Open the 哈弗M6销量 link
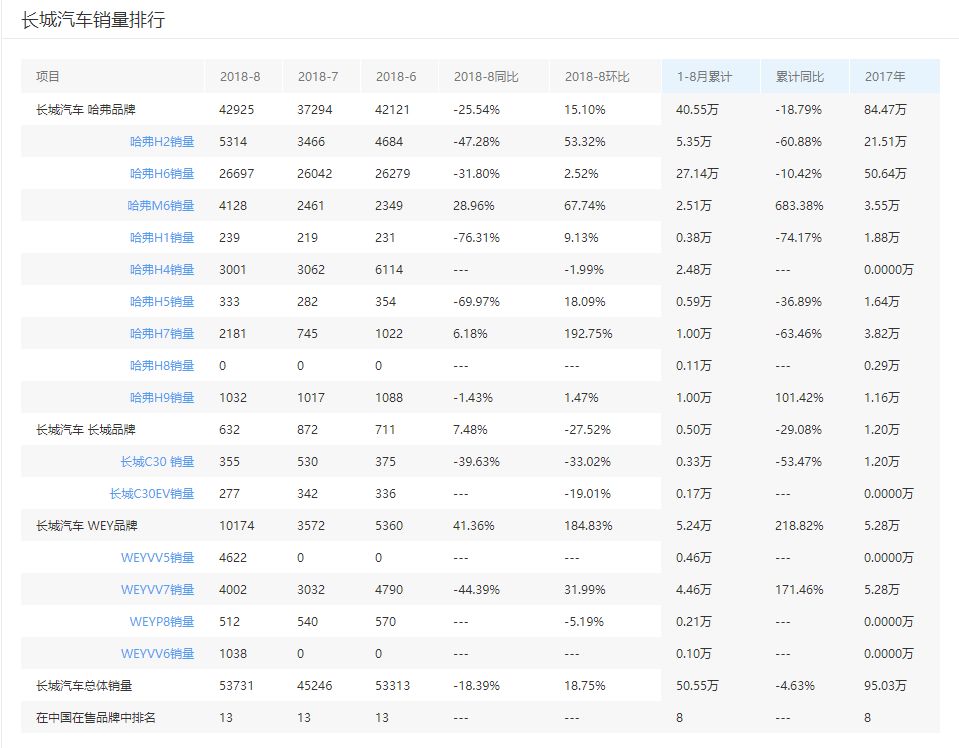 pos(161,206)
